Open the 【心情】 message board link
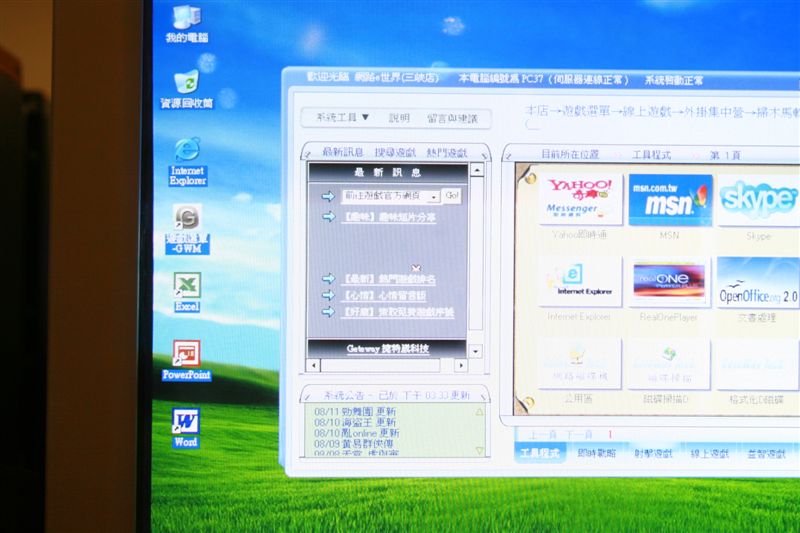This screenshot has height=533, width=800. pos(384,295)
